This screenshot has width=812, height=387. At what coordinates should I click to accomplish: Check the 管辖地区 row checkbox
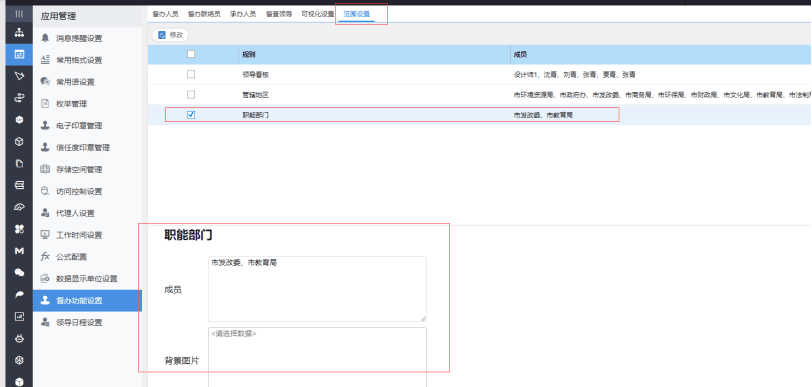click(191, 95)
